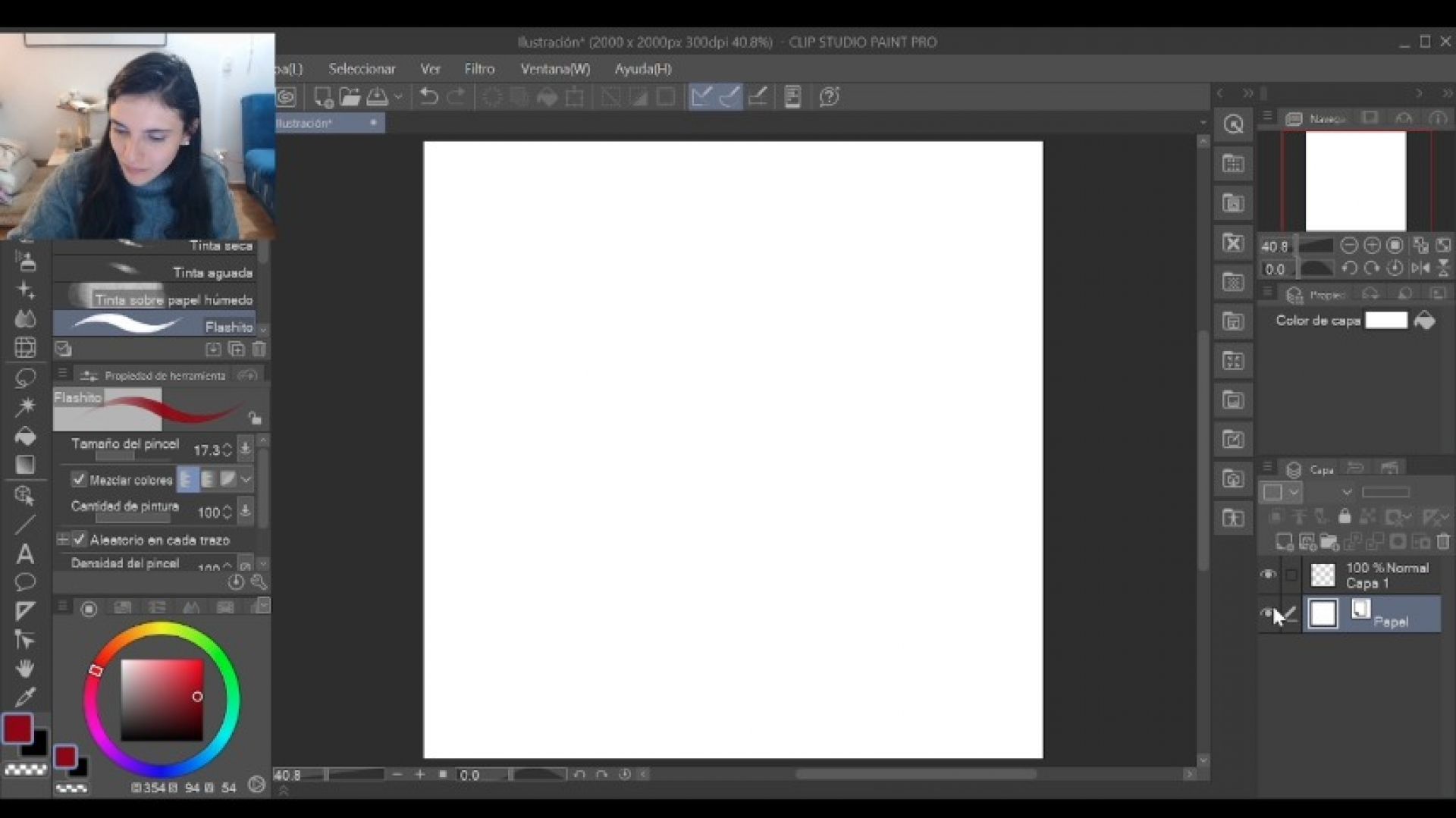
Task: Hide the Capa 1 layer
Action: pyautogui.click(x=1267, y=574)
